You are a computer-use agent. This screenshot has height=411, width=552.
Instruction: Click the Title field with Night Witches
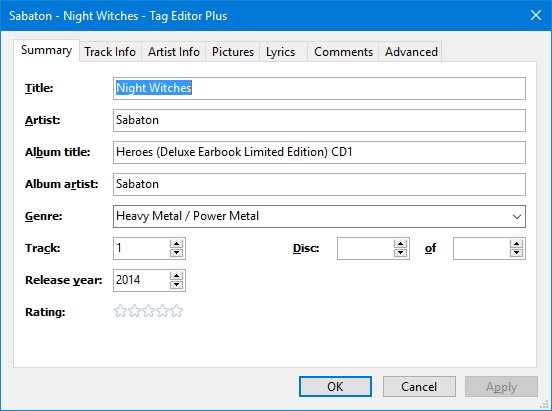pyautogui.click(x=319, y=88)
